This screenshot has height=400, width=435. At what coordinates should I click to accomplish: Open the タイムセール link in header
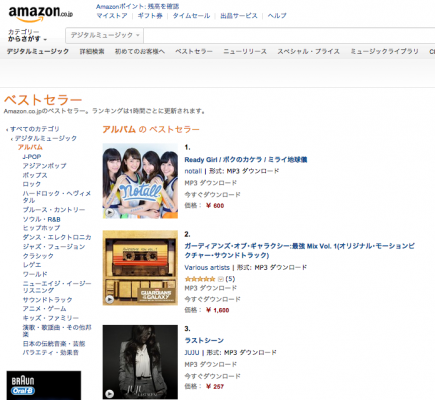point(191,16)
